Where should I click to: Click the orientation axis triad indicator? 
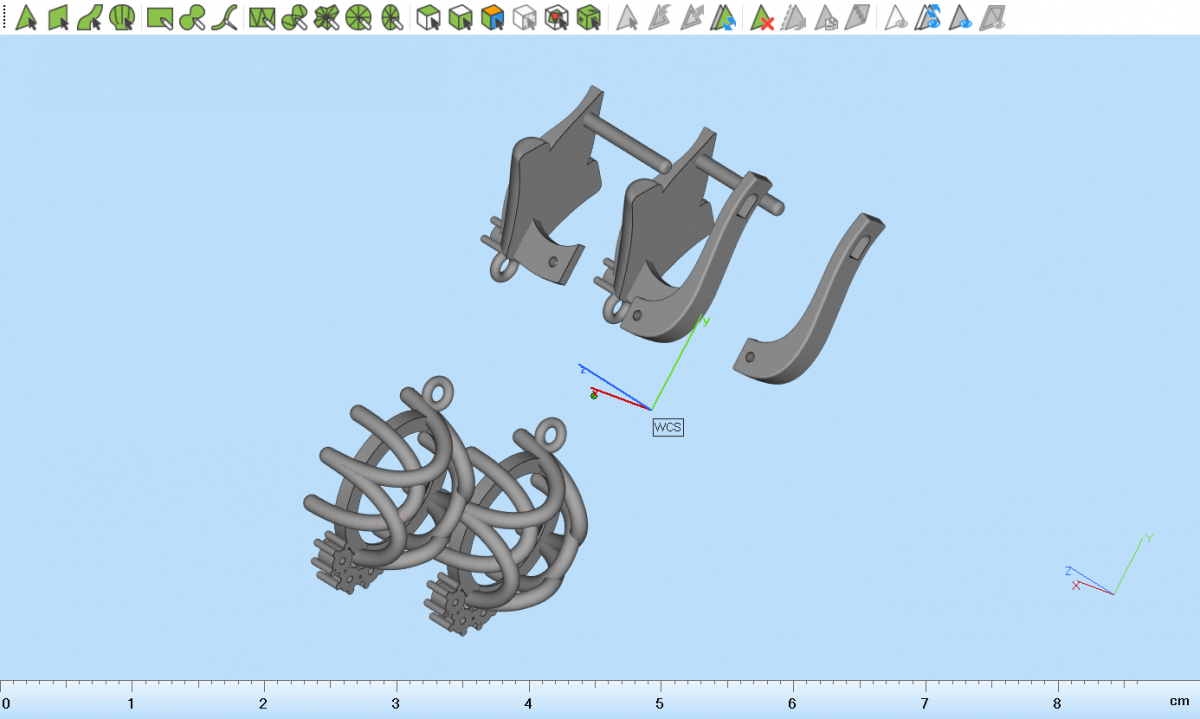[x=1109, y=569]
